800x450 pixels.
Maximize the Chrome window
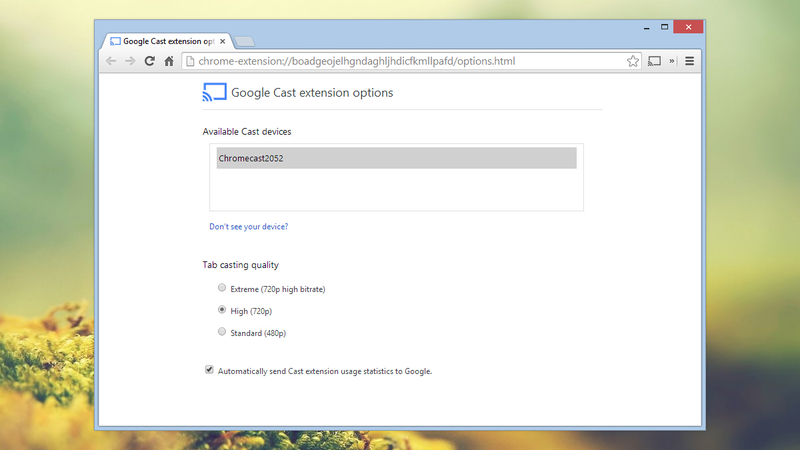pos(664,27)
